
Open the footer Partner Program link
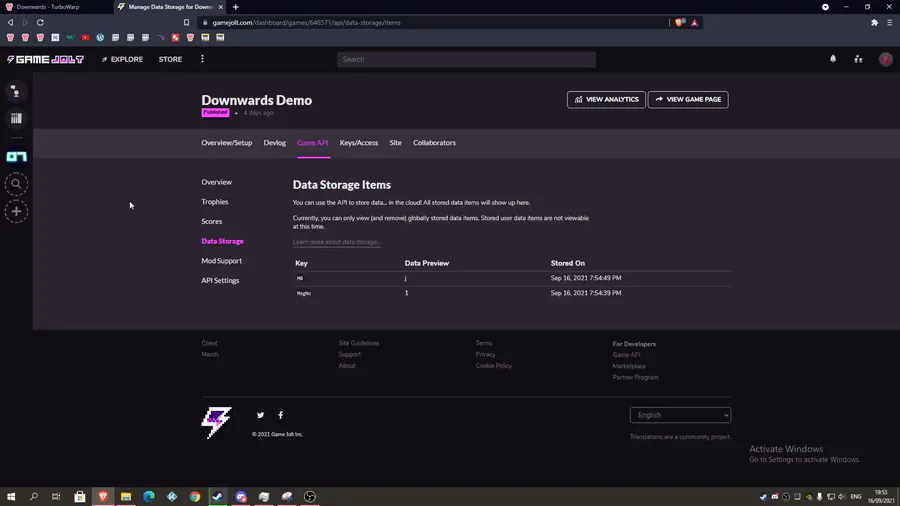pos(635,377)
